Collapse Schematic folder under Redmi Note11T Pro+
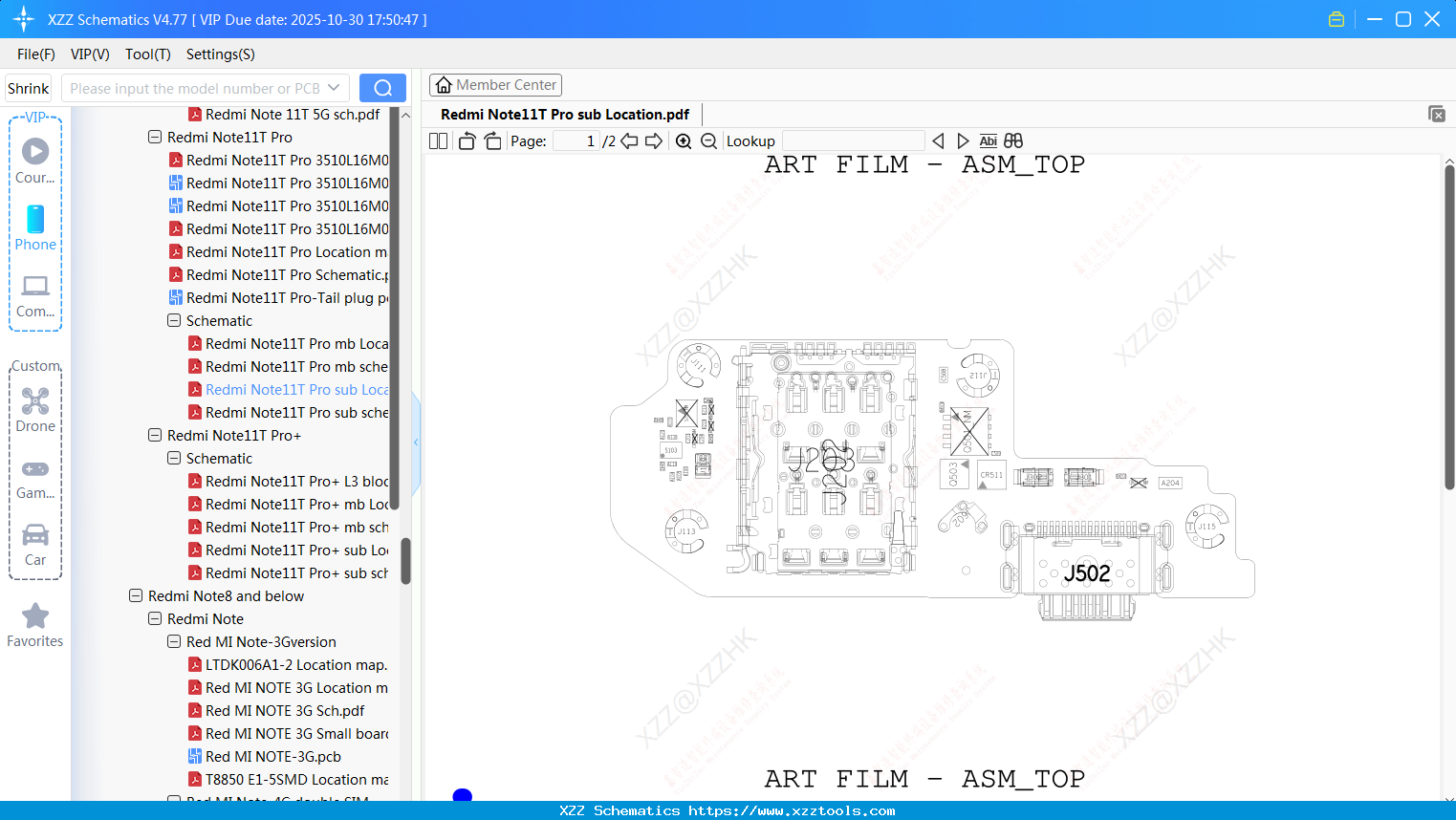The height and width of the screenshot is (820, 1456). coord(174,459)
